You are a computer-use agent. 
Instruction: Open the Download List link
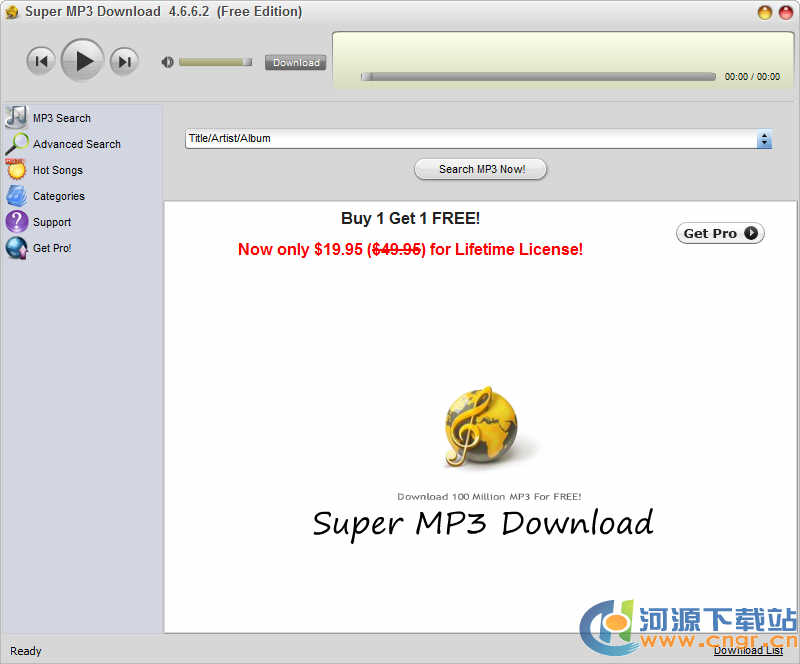click(748, 650)
